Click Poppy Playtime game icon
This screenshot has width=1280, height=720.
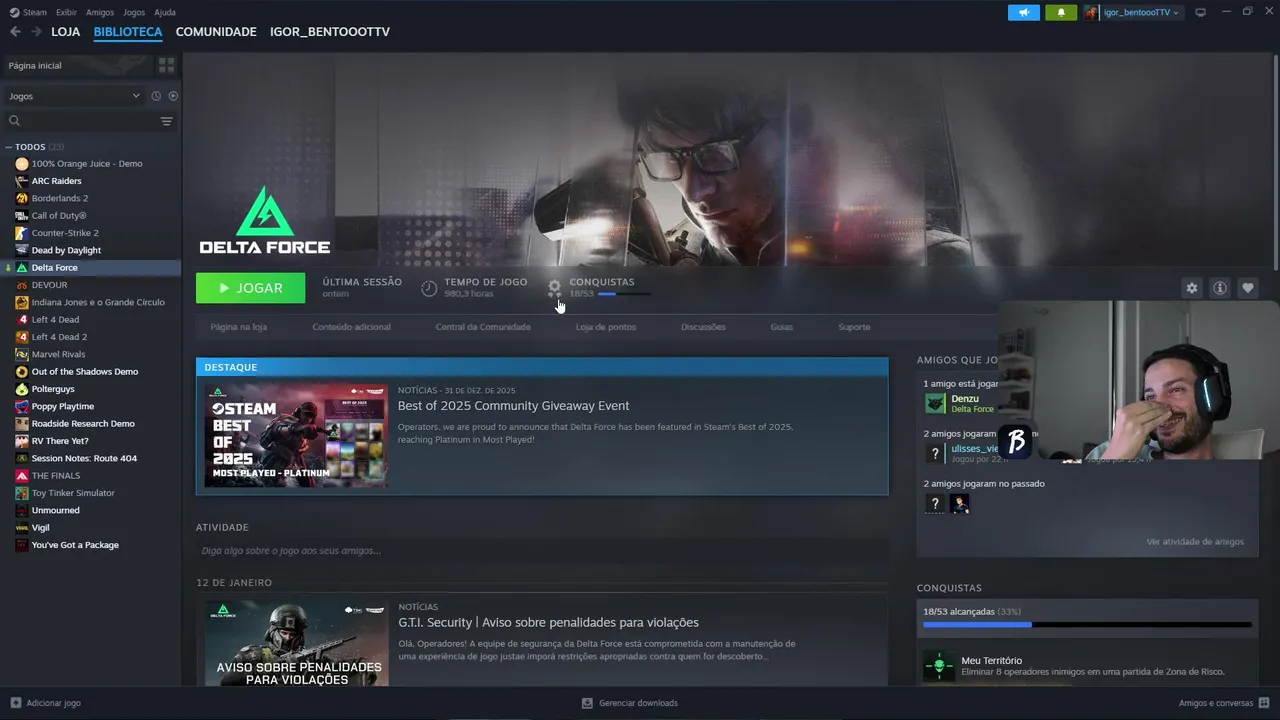(22, 406)
